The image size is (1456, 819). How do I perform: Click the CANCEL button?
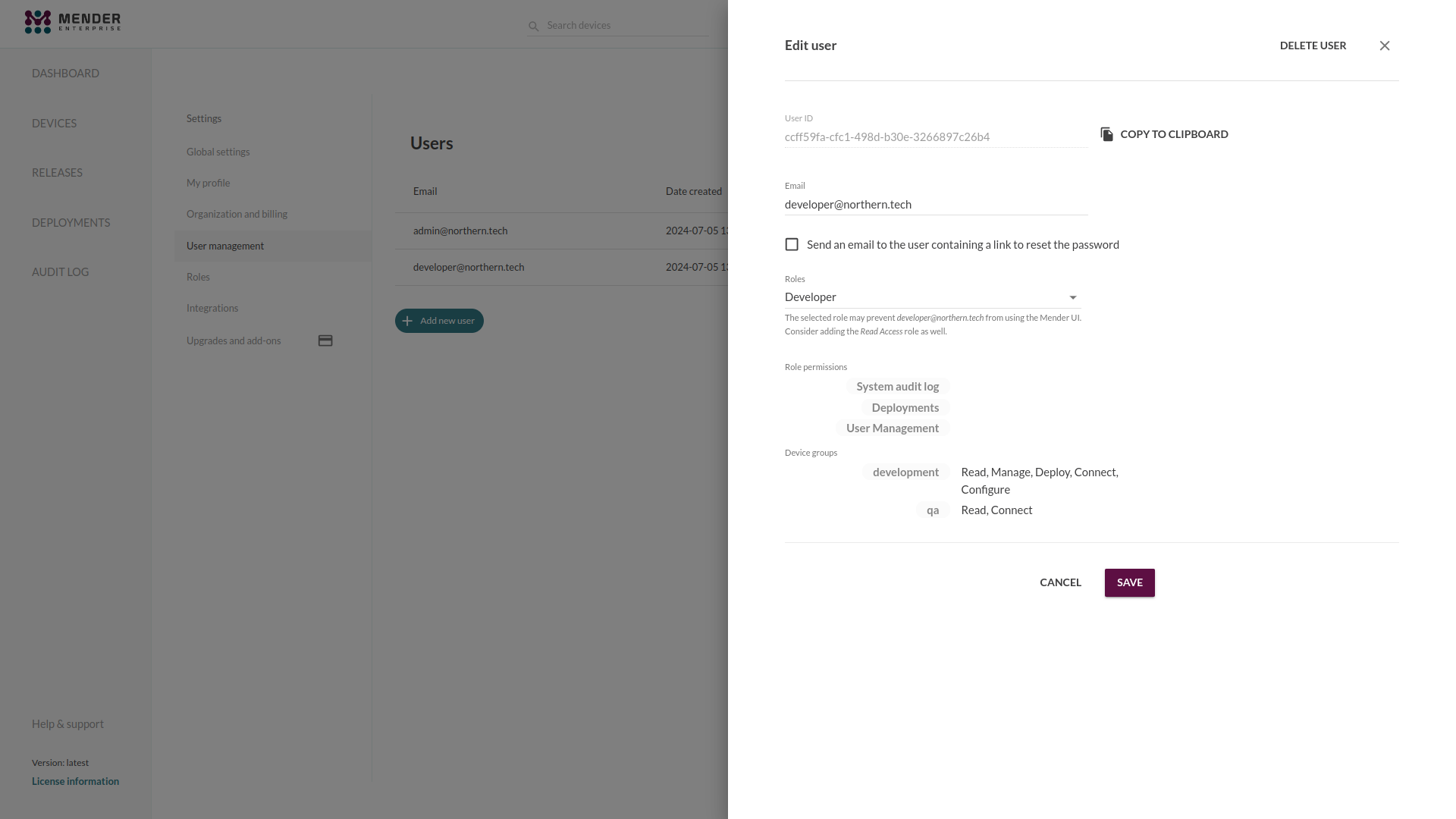pos(1060,582)
